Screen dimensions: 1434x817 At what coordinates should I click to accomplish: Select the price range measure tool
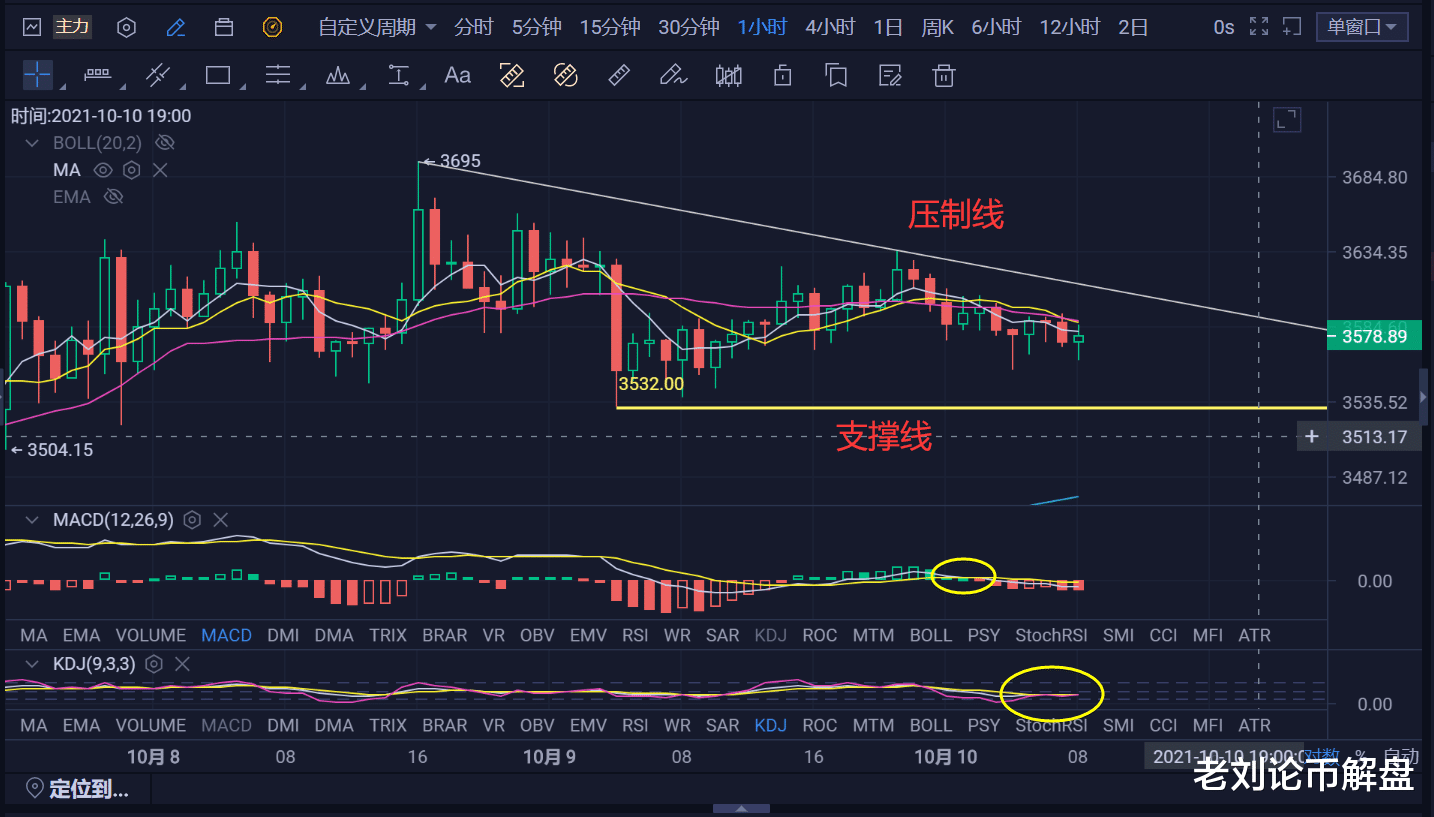[x=398, y=75]
